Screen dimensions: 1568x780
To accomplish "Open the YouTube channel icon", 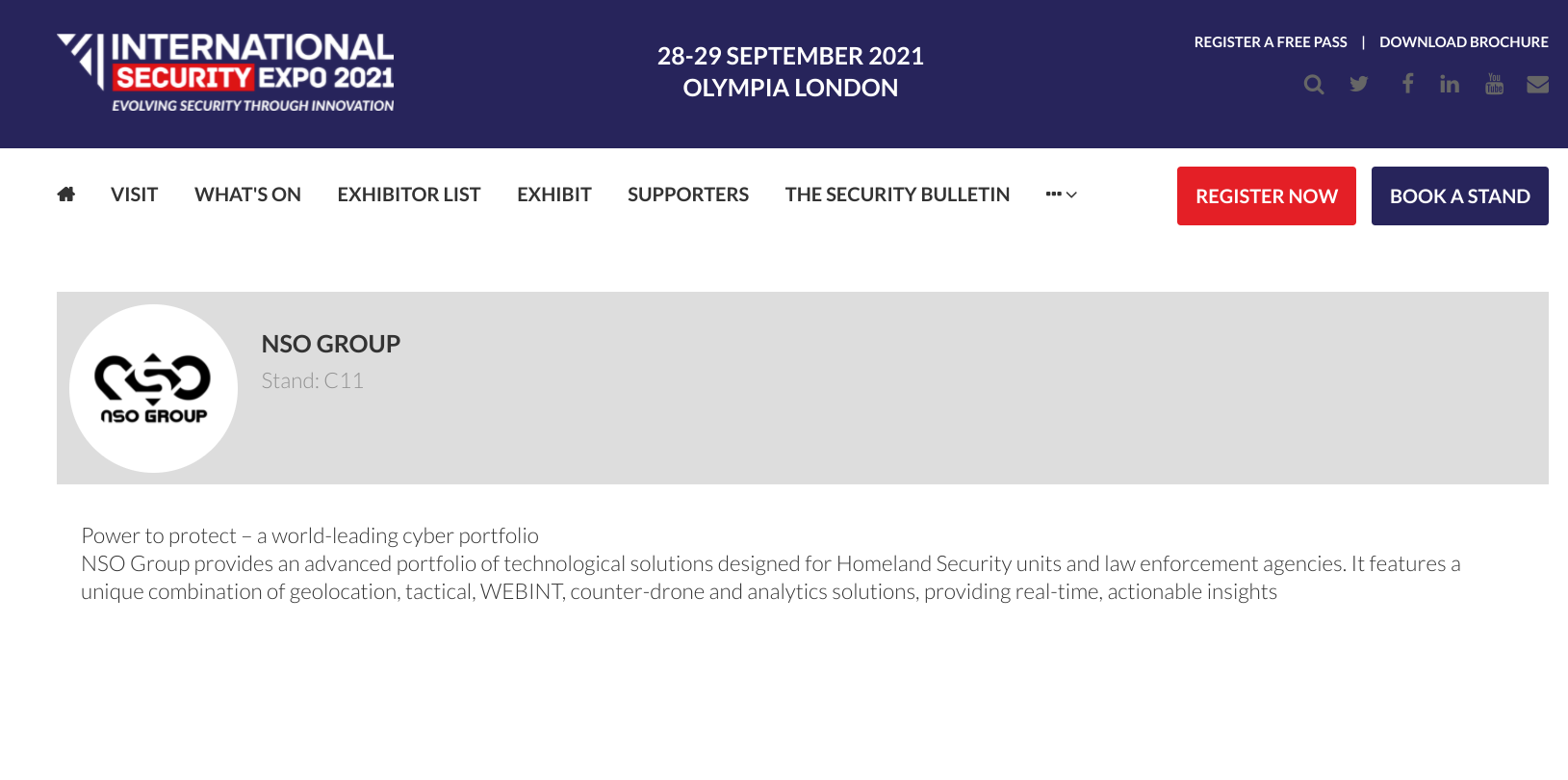I will tap(1494, 84).
